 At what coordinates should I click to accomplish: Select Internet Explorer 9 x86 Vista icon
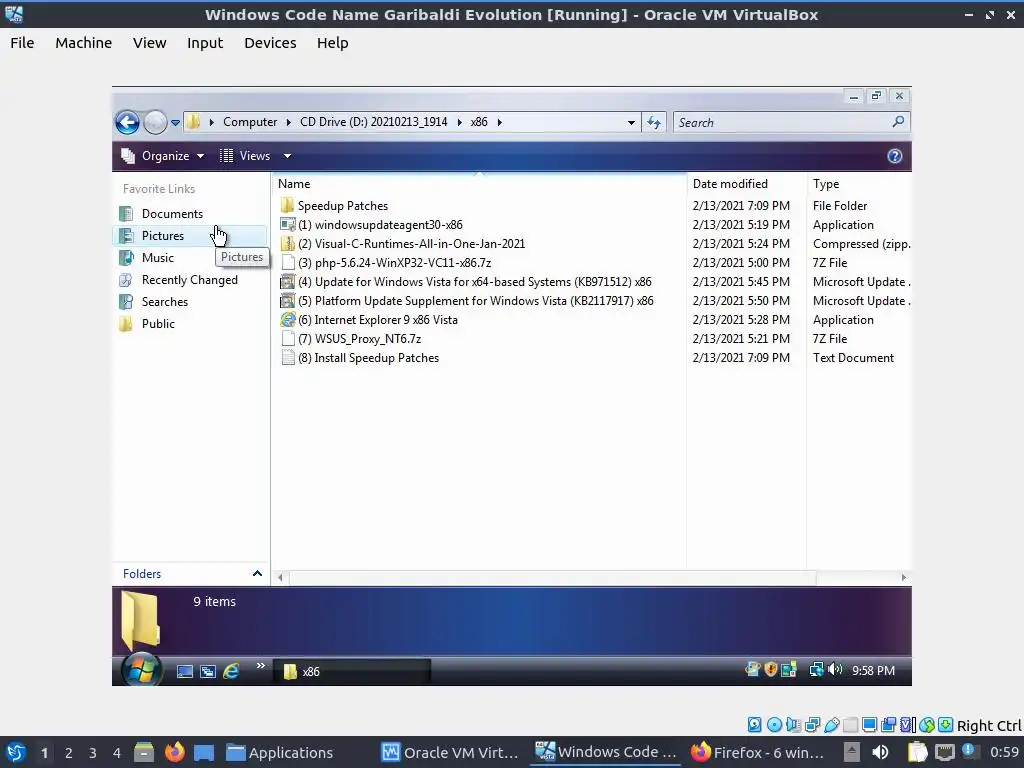tap(287, 320)
